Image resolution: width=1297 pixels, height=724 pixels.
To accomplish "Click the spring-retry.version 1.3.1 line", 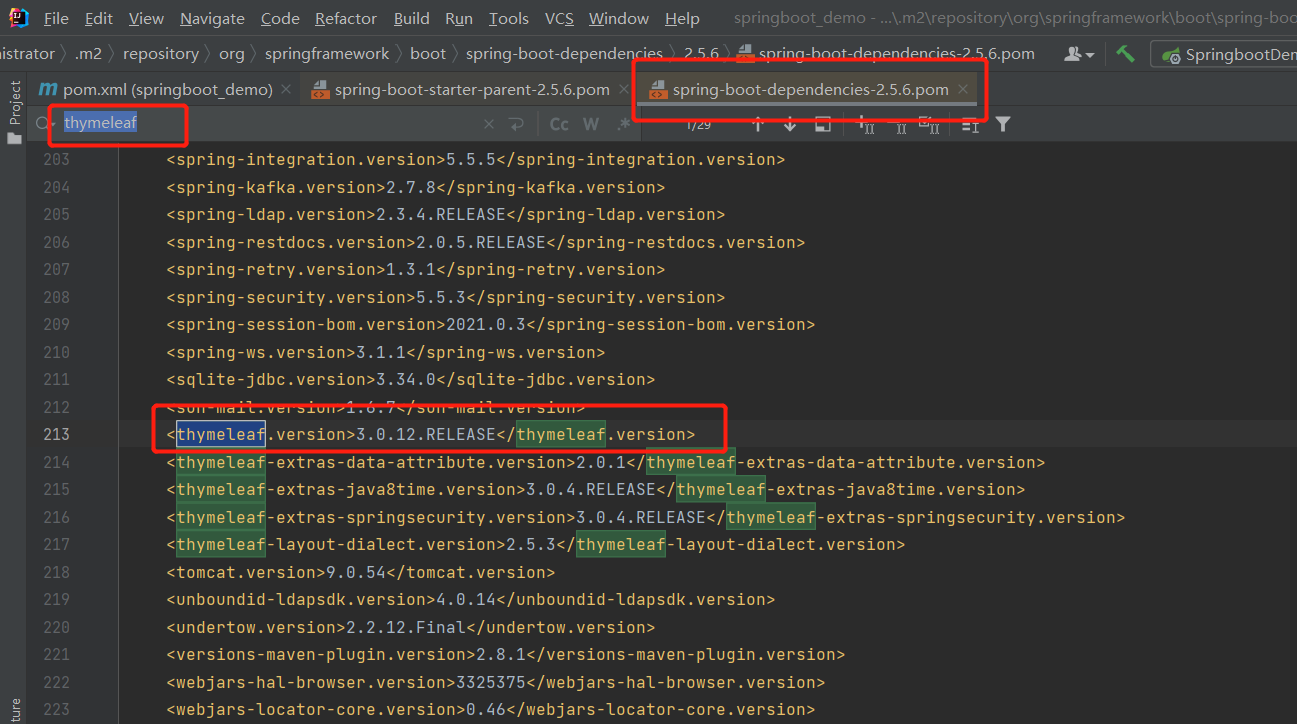I will click(416, 269).
